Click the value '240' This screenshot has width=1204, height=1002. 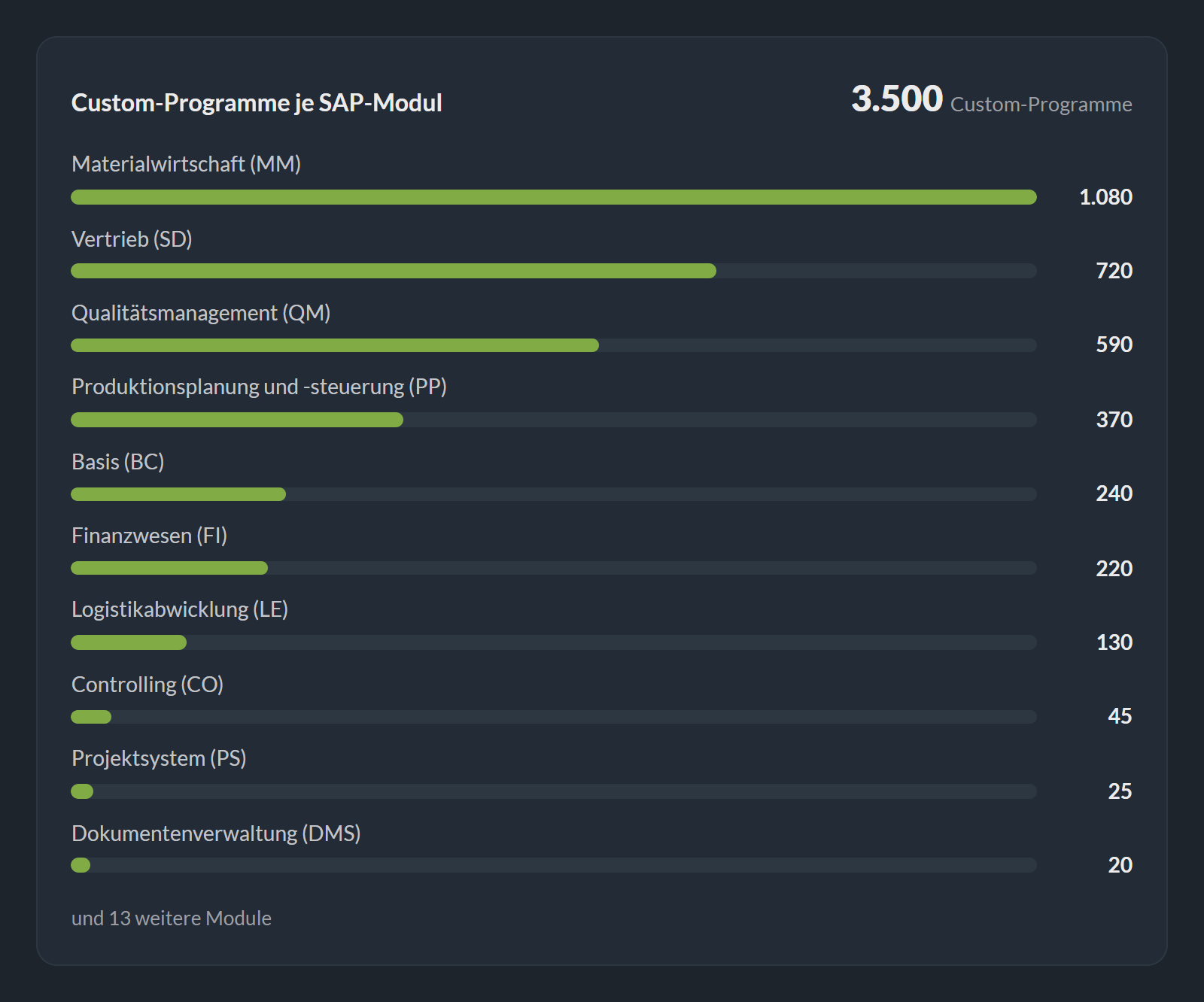[x=1114, y=493]
